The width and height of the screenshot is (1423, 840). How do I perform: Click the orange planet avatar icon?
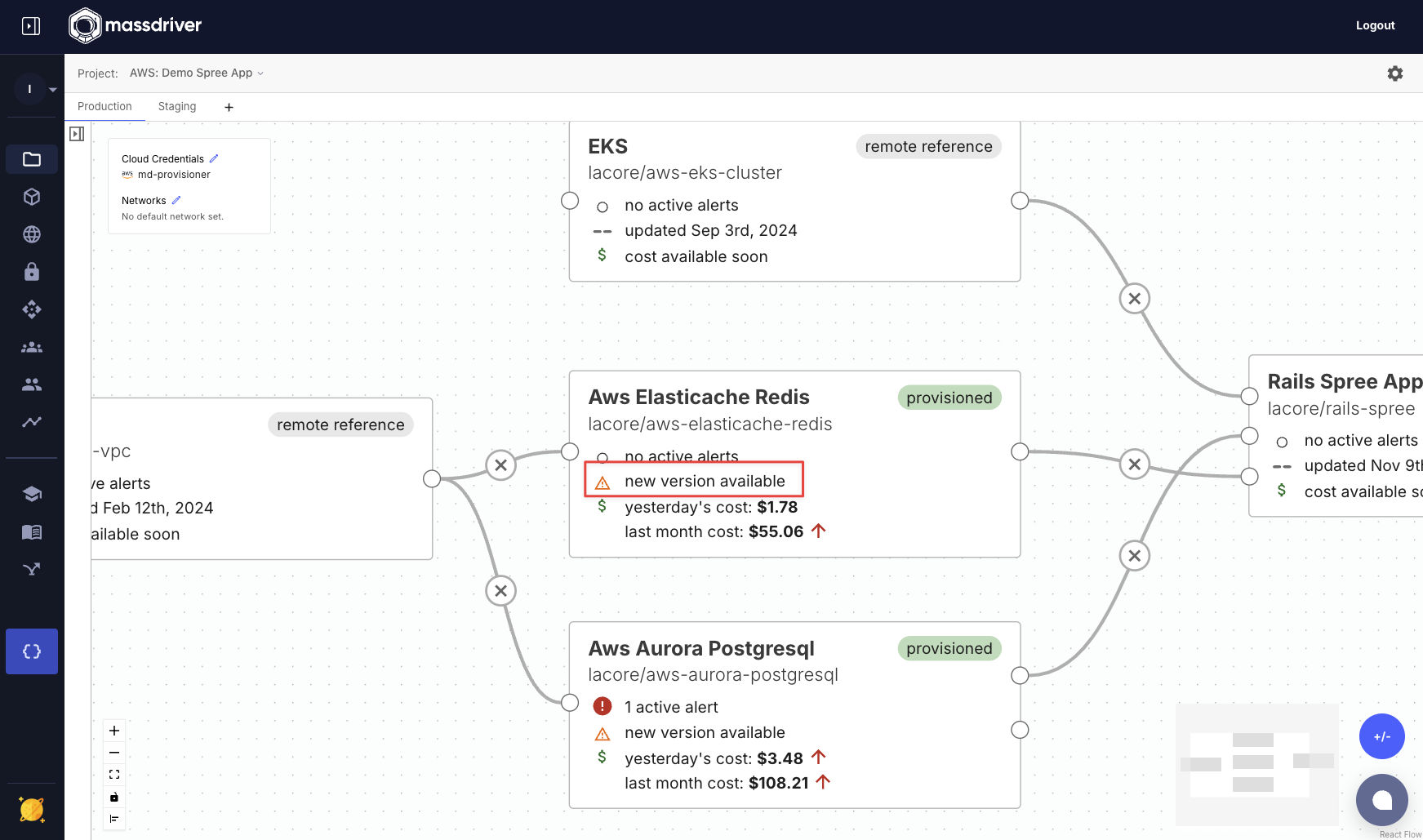(32, 810)
